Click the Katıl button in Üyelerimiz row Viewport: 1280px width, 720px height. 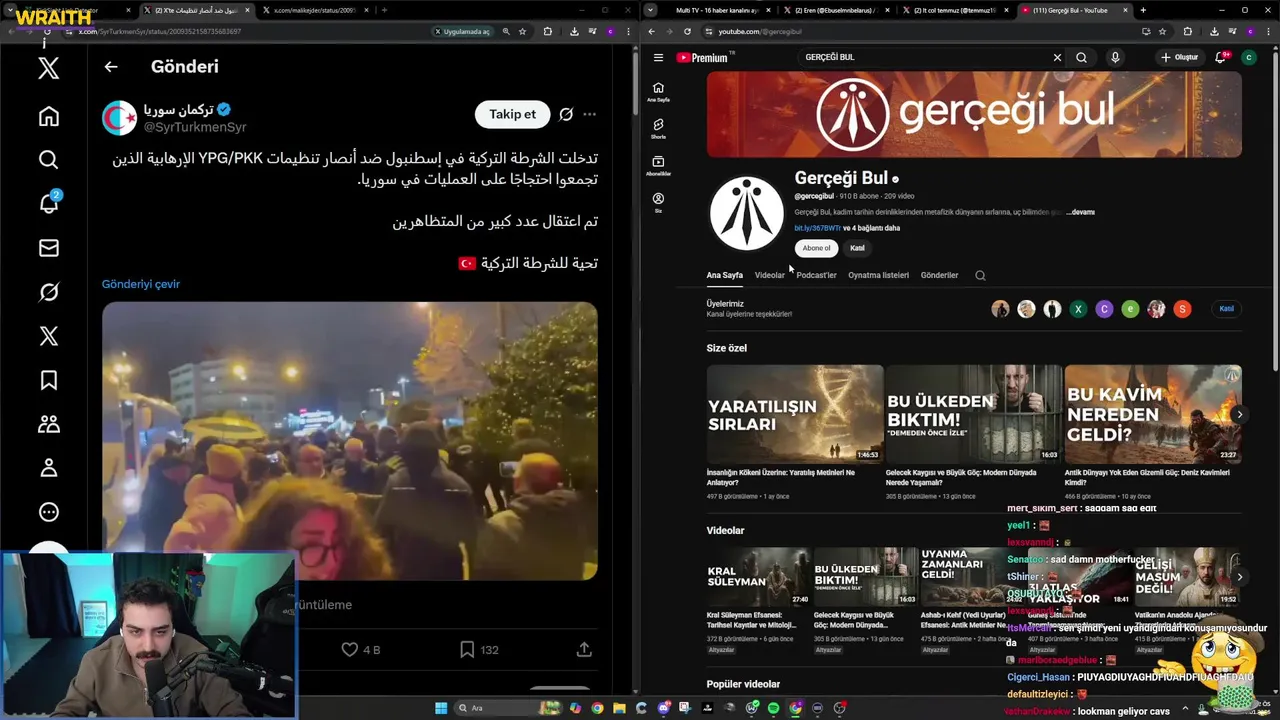click(1226, 309)
